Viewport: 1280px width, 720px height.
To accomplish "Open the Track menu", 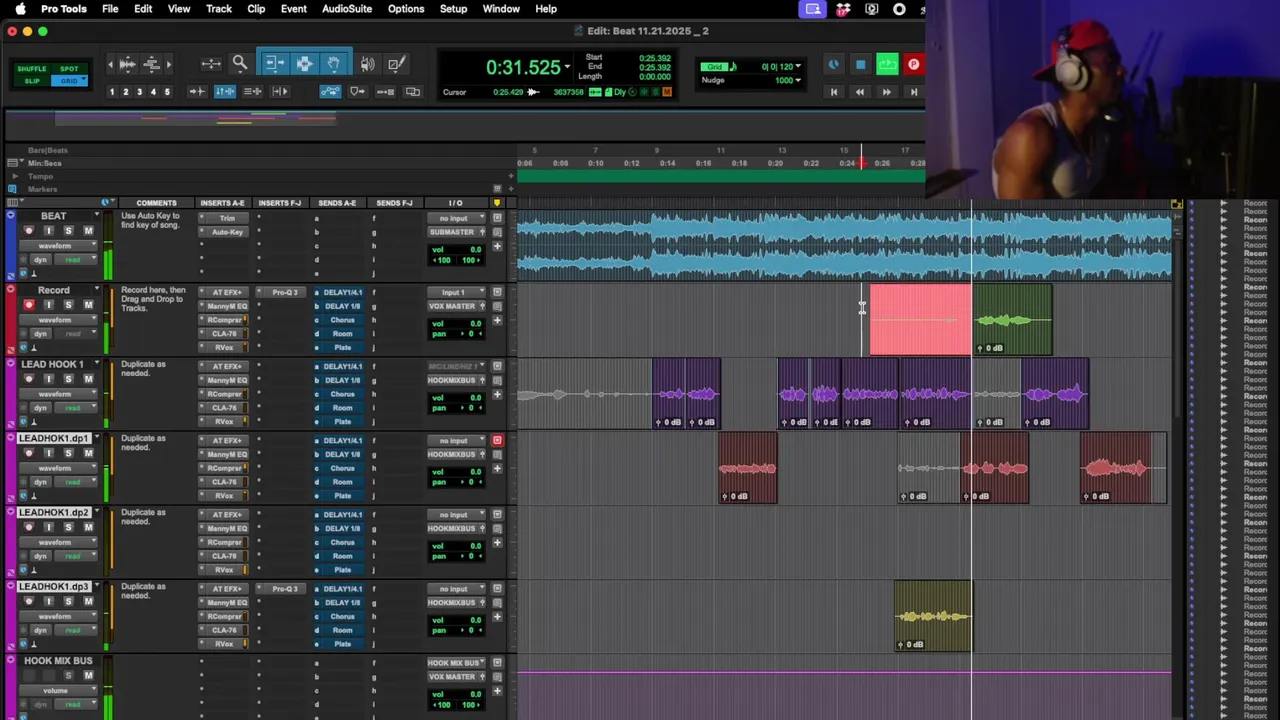I will [218, 9].
